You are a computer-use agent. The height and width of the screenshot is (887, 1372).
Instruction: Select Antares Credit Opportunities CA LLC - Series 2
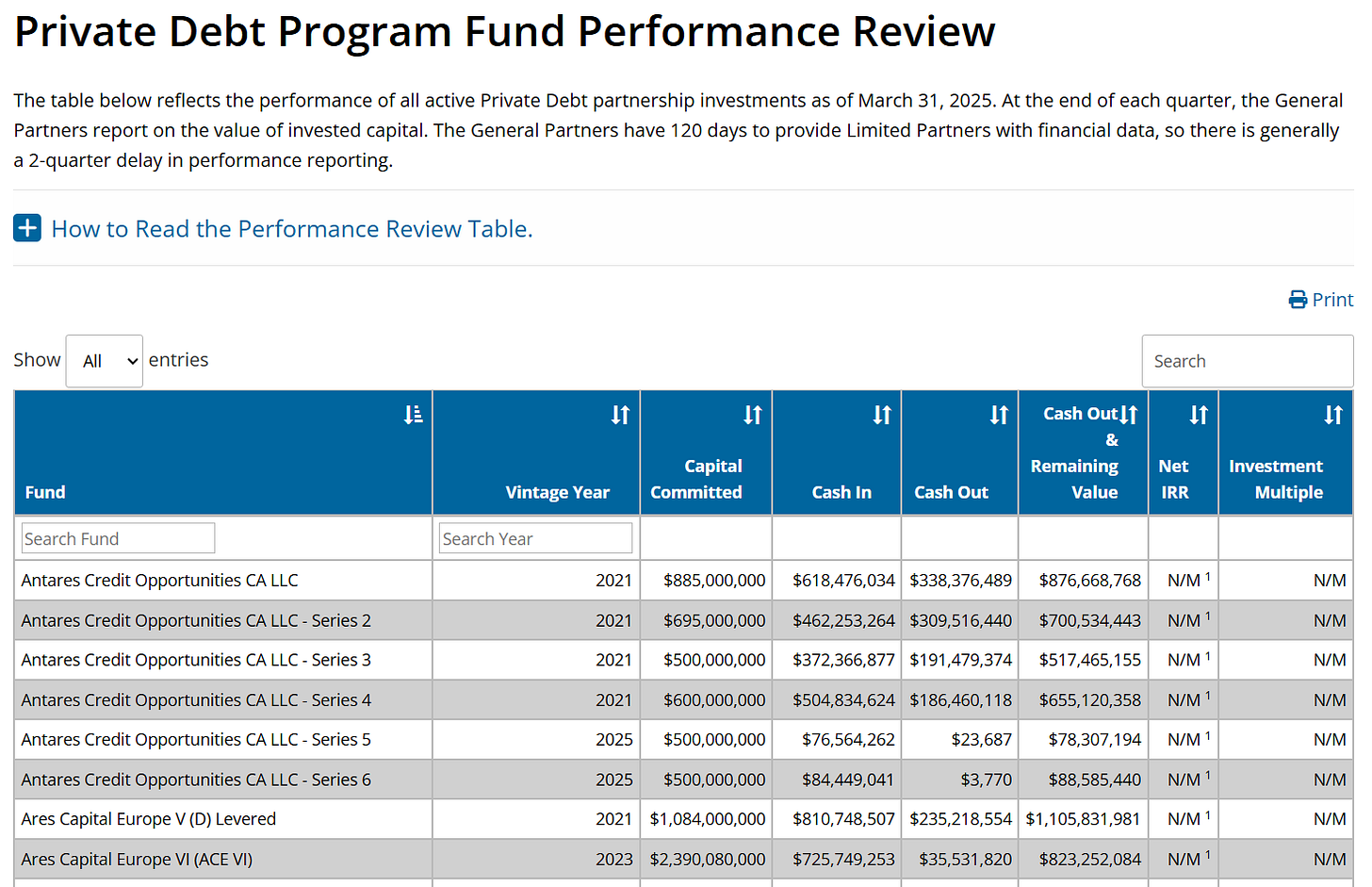pyautogui.click(x=196, y=620)
